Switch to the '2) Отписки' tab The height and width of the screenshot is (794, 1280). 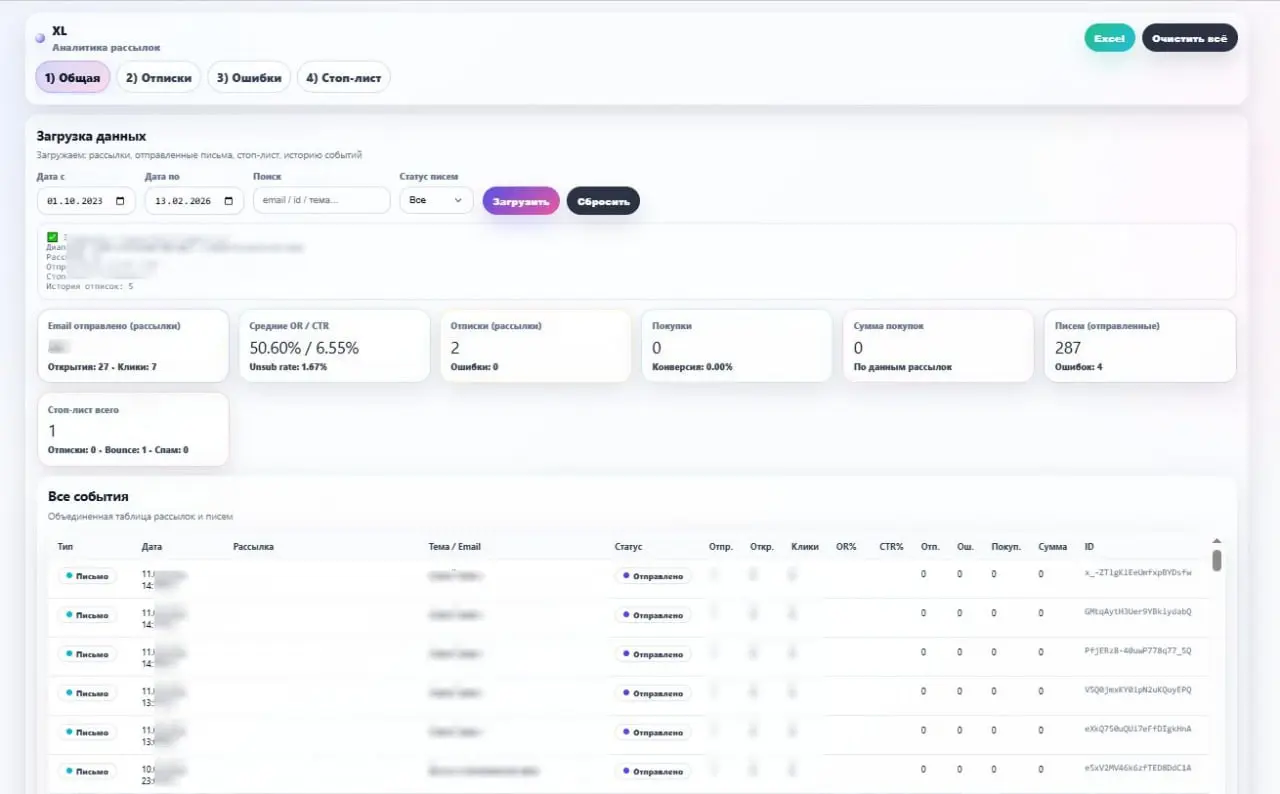tap(159, 77)
